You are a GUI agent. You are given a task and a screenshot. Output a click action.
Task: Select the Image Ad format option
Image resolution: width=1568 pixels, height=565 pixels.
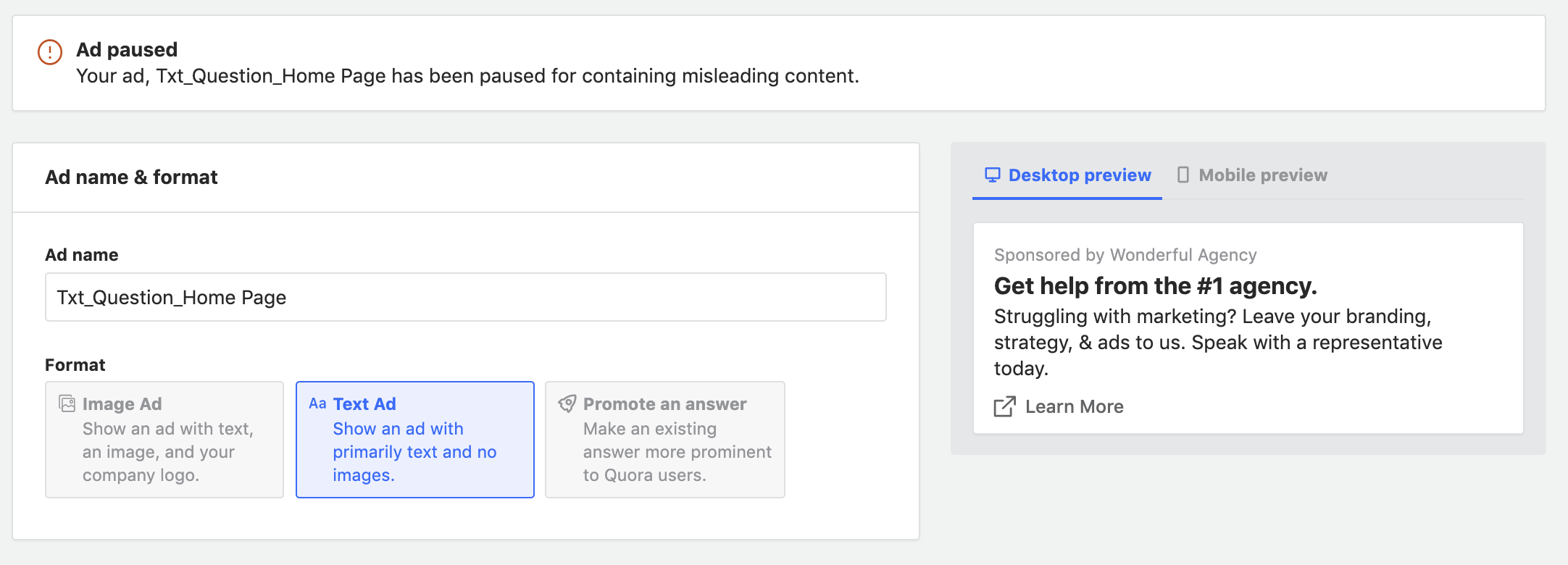click(164, 440)
